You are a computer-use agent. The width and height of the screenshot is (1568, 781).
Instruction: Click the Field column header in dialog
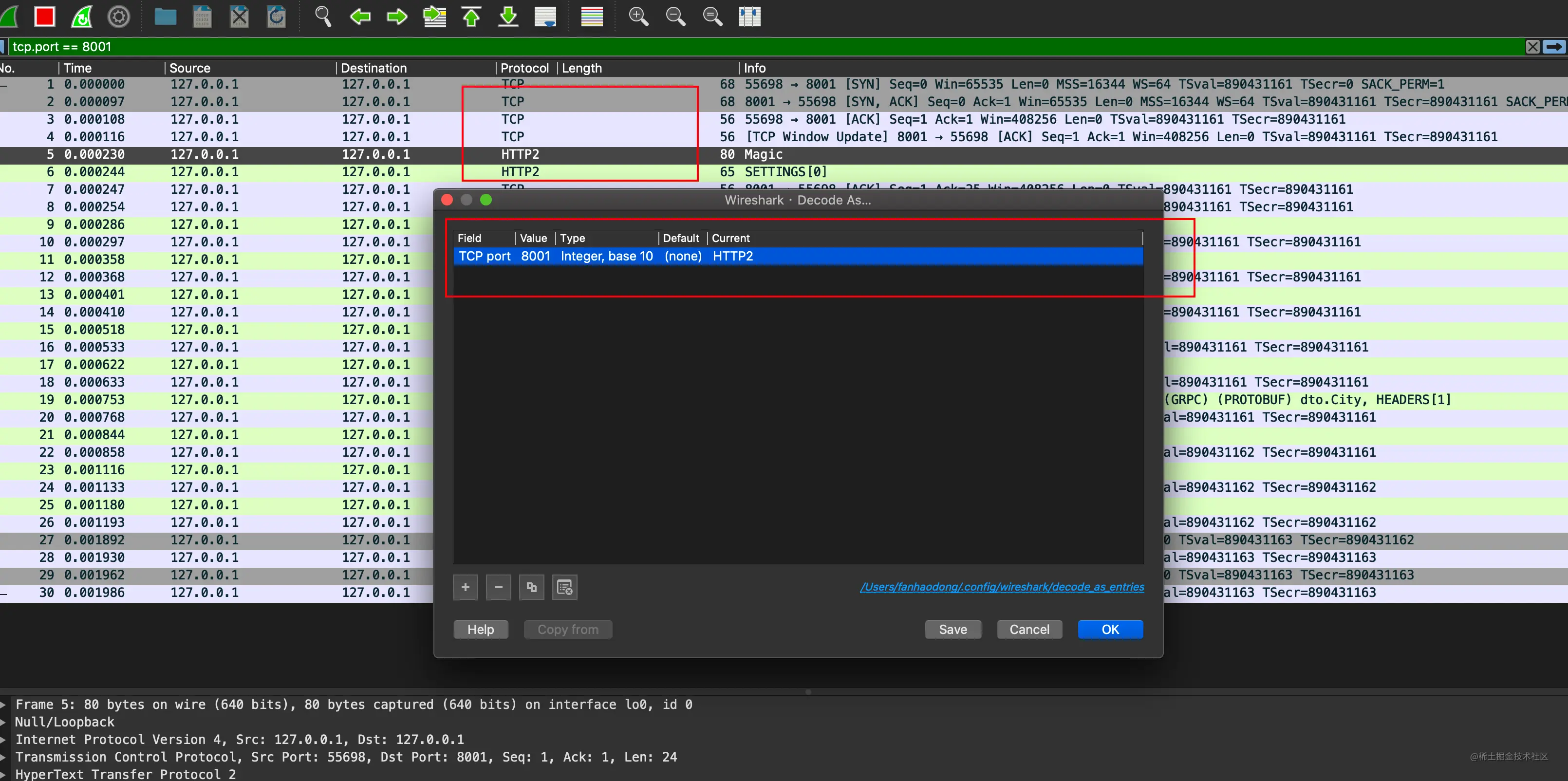(485, 239)
